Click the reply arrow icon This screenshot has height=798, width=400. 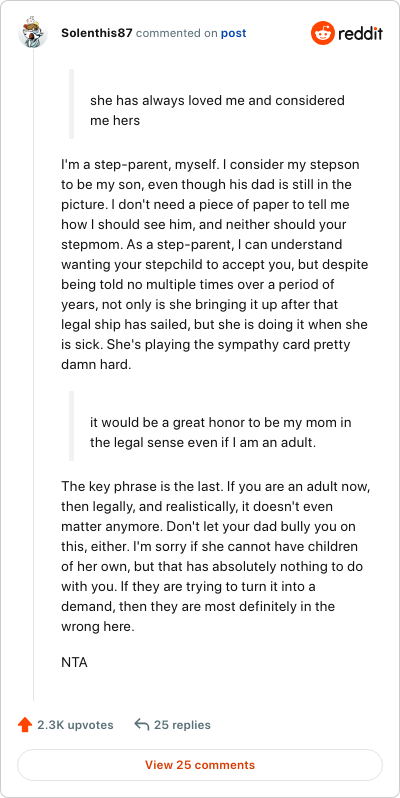click(141, 725)
